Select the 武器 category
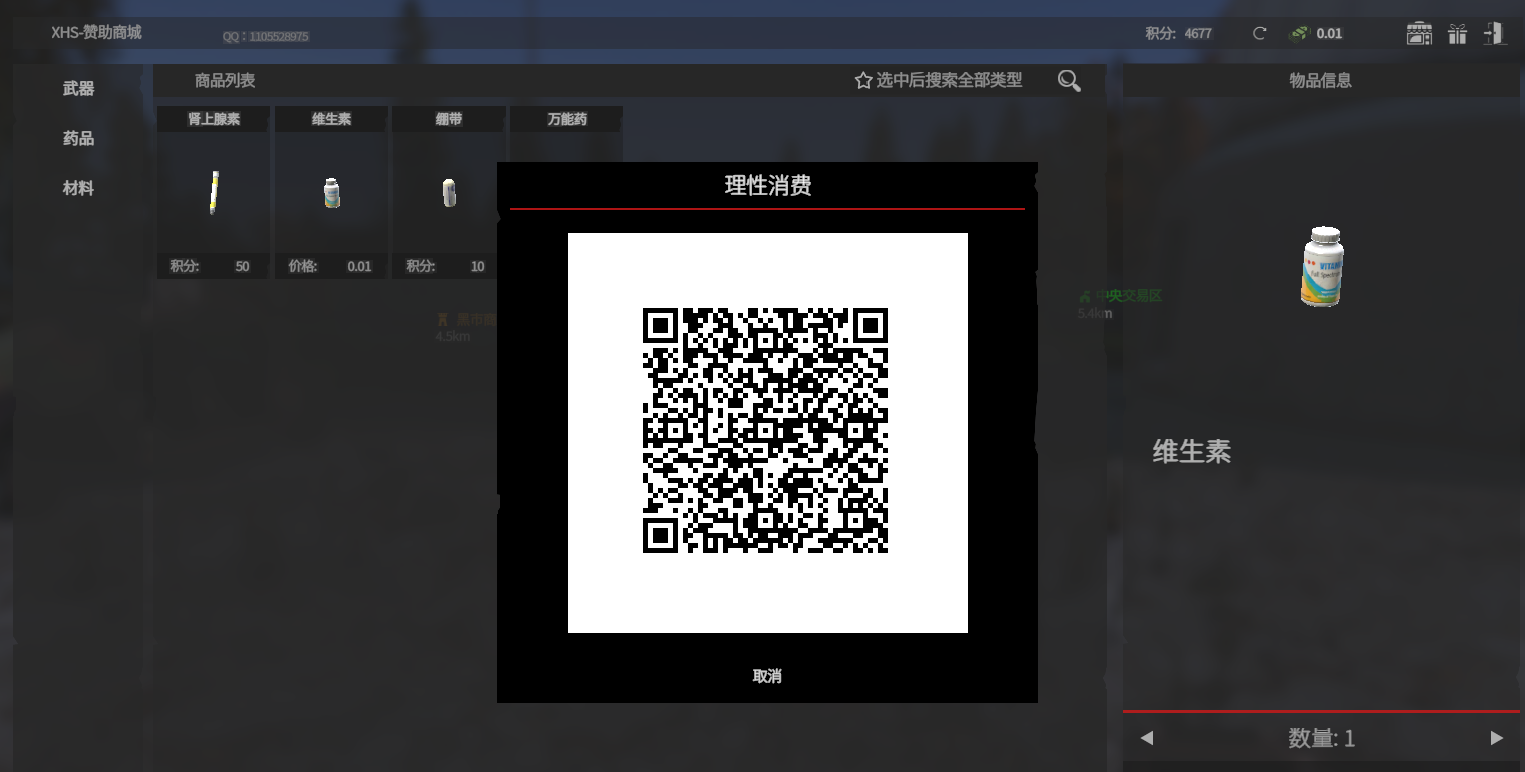The height and width of the screenshot is (772, 1525). point(78,88)
